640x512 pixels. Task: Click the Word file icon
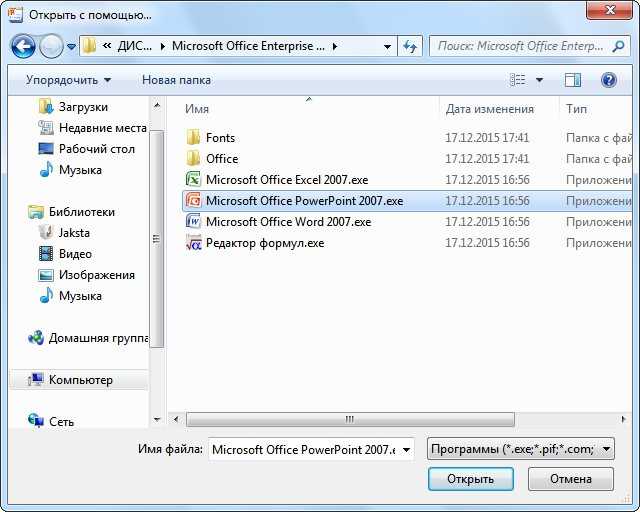[x=193, y=221]
